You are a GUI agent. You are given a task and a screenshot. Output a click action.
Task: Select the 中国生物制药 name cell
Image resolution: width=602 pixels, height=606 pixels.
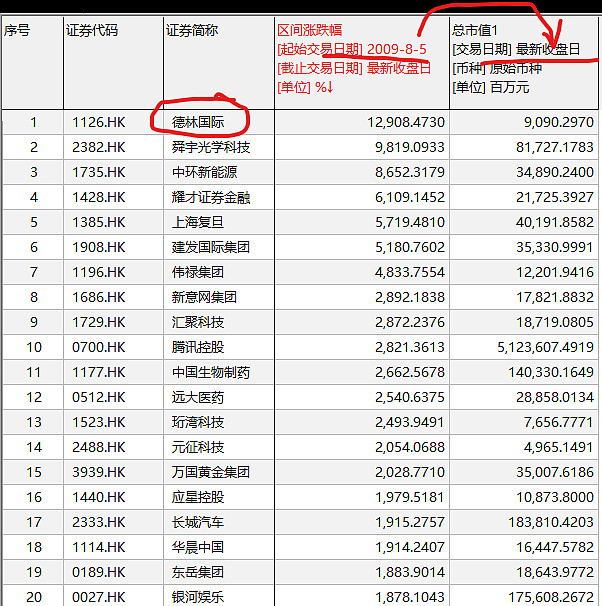click(211, 373)
